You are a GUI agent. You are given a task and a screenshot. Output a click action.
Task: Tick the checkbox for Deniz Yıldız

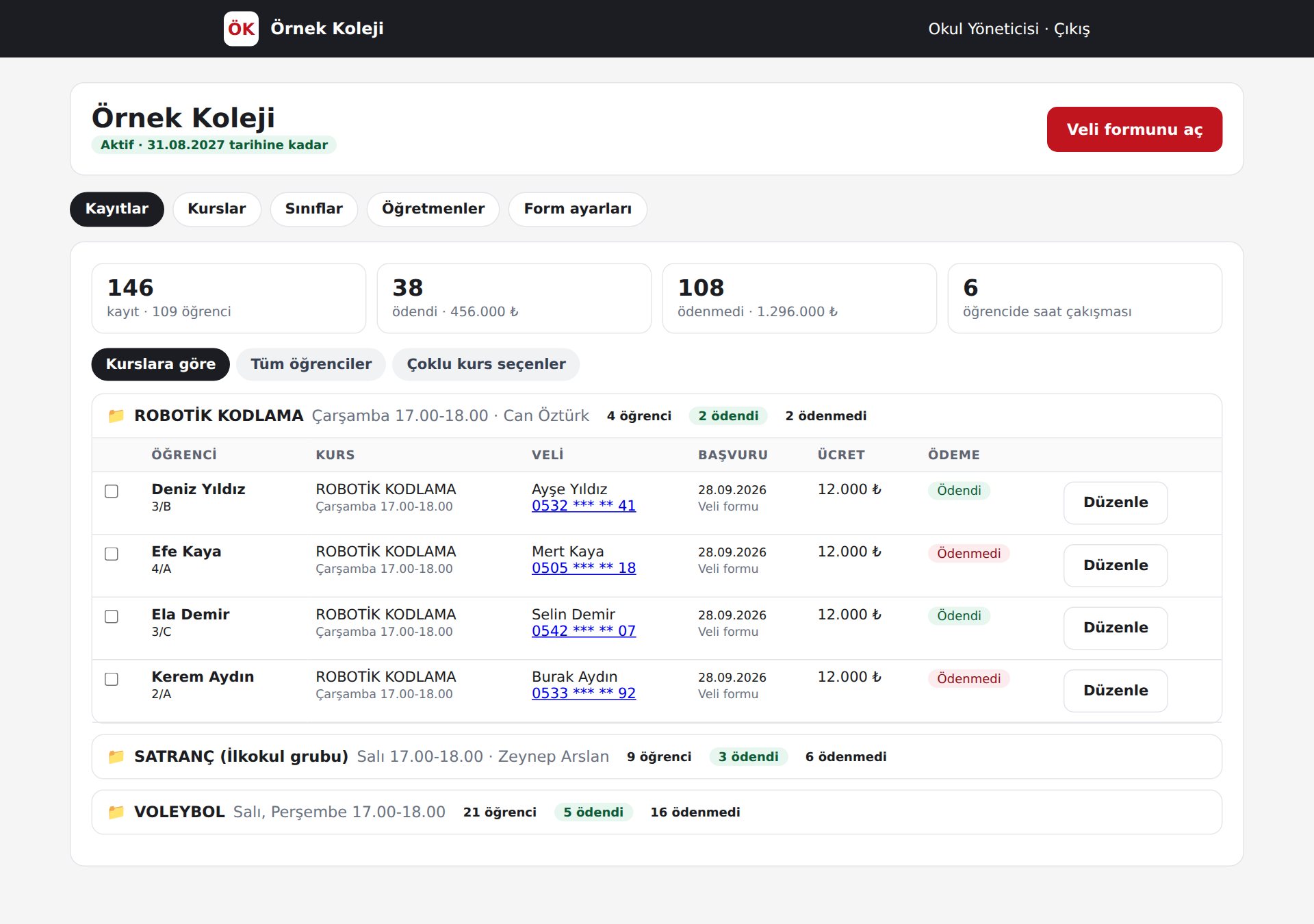point(112,491)
